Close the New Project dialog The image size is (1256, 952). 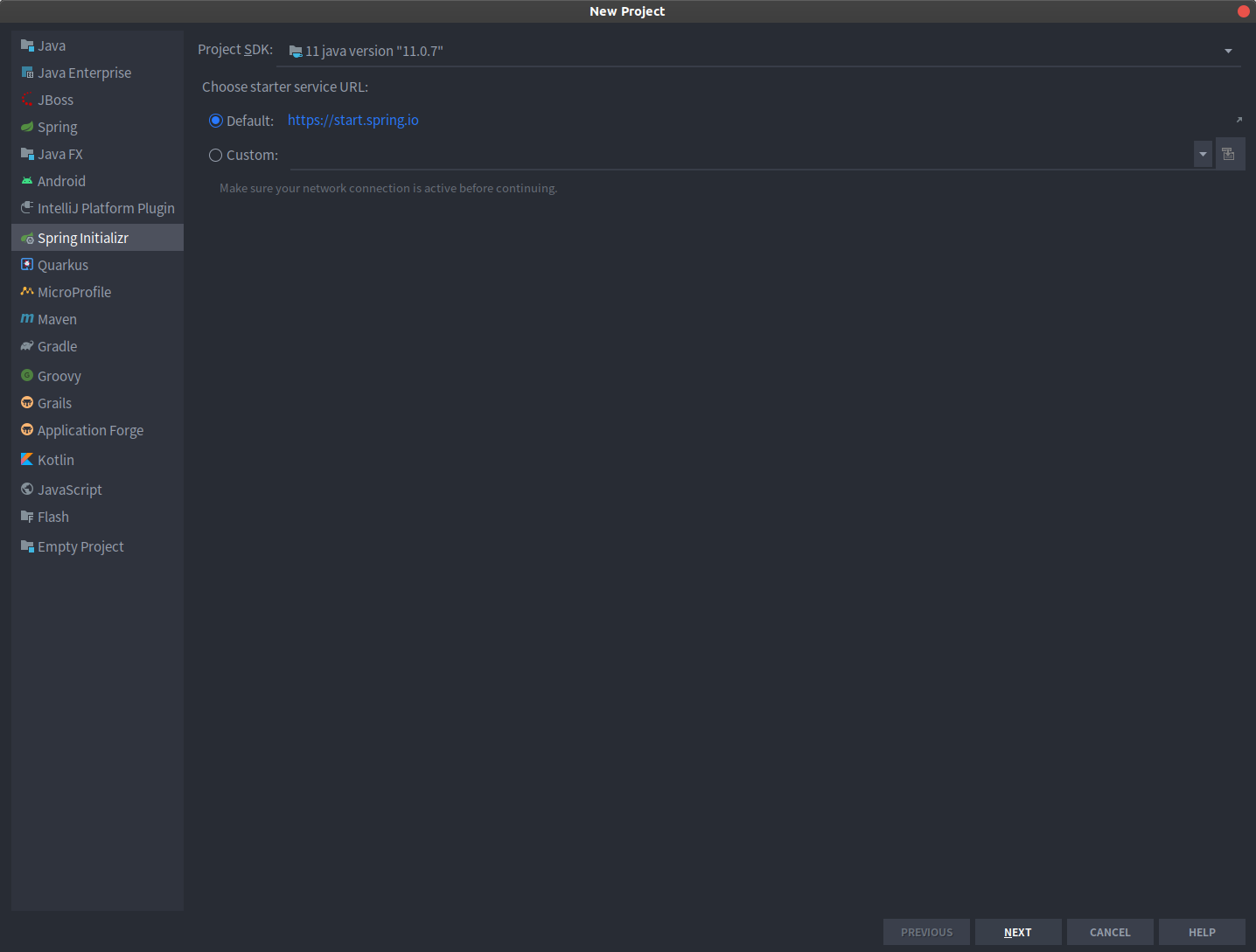click(1243, 11)
